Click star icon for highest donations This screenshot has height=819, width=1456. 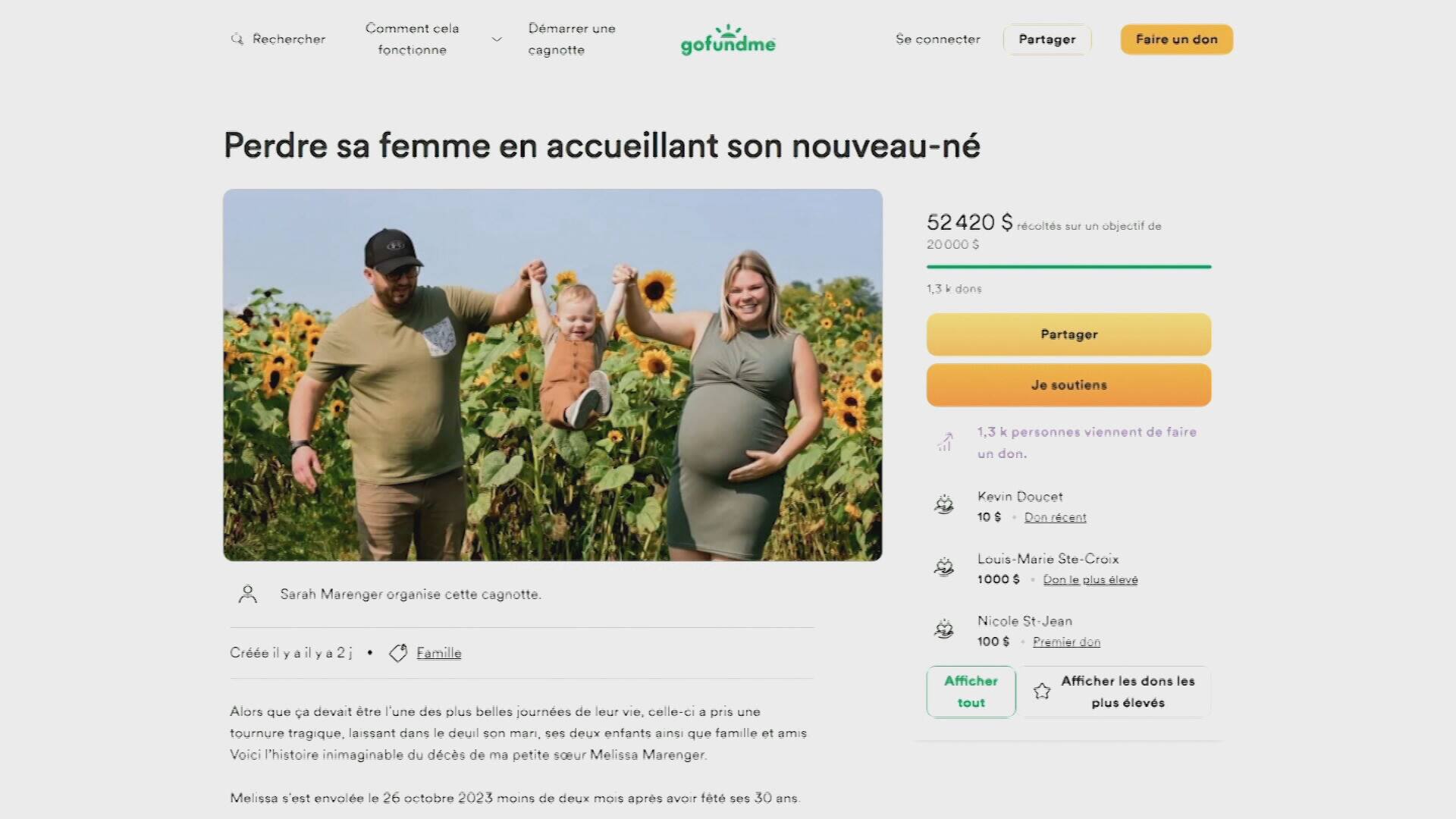point(1042,691)
